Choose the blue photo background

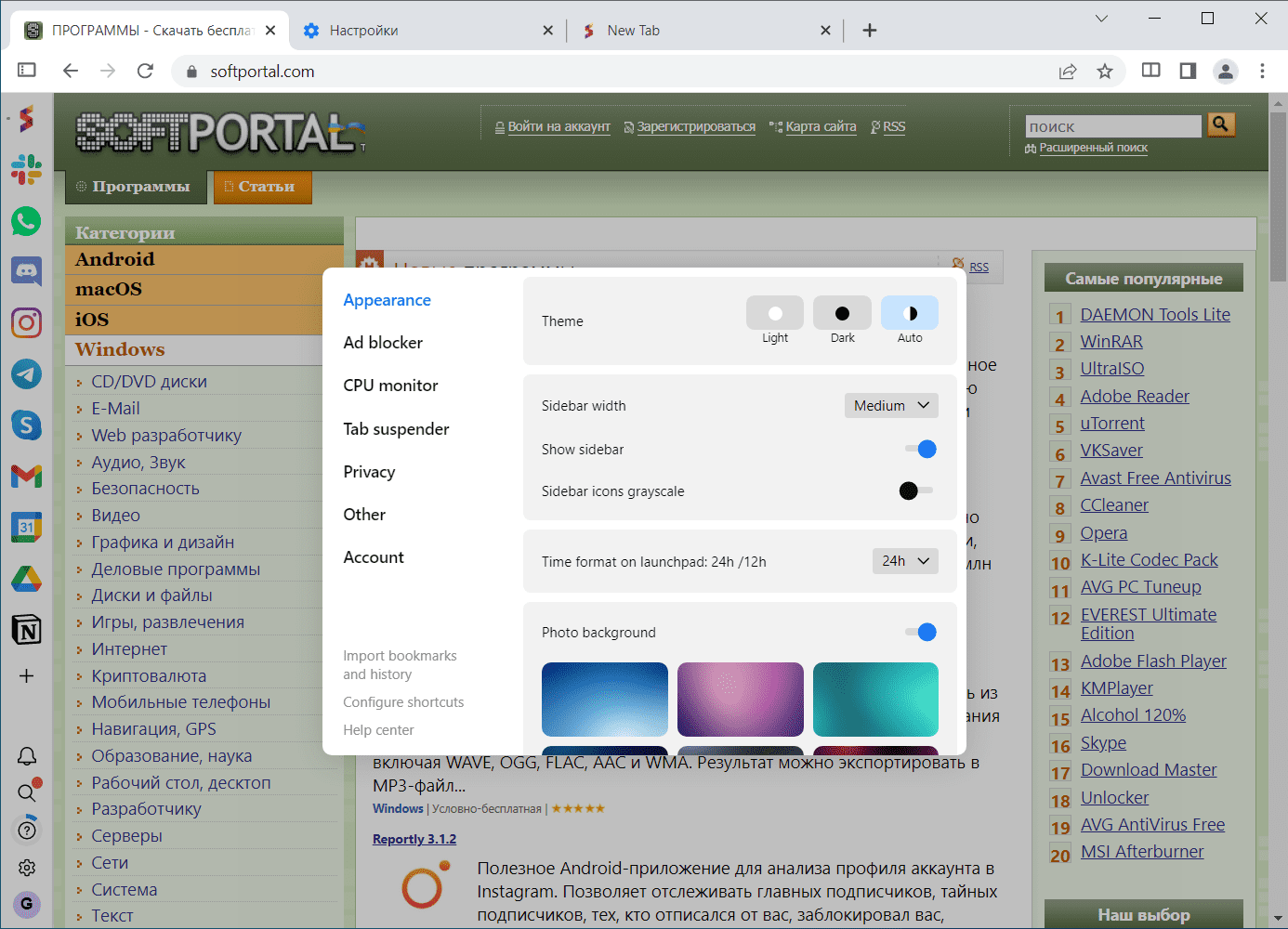click(x=604, y=700)
